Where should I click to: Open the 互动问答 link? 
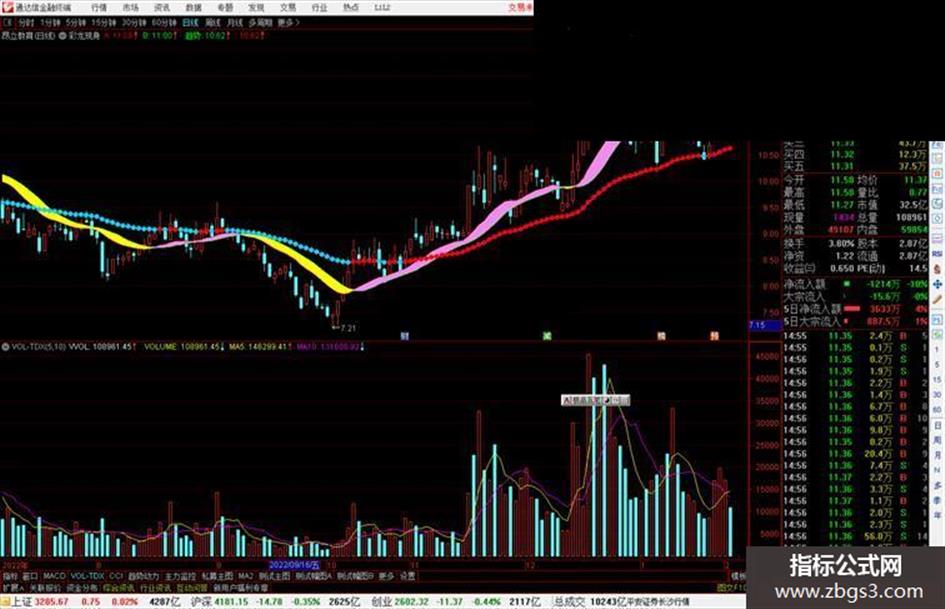tap(192, 587)
